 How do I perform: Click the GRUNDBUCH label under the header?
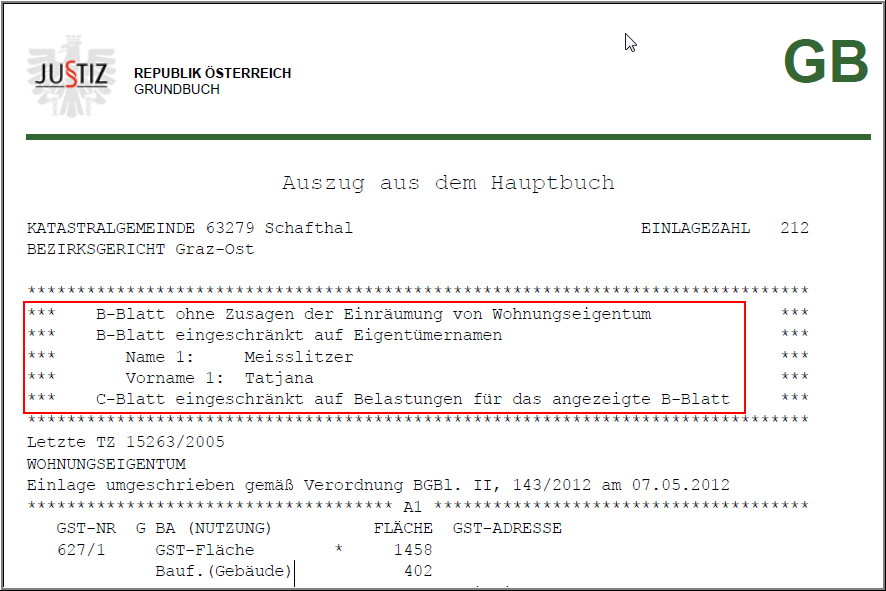[x=176, y=89]
